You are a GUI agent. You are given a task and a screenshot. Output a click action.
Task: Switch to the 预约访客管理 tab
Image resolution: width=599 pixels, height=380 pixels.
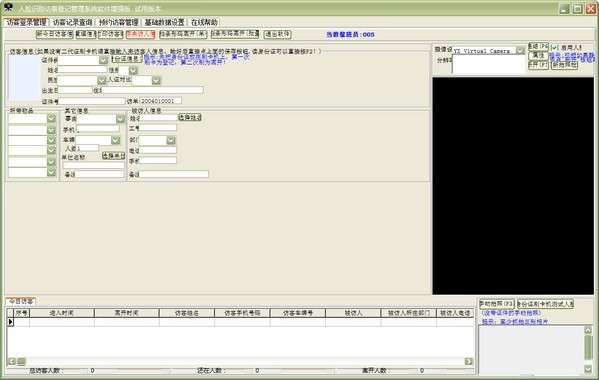[118, 23]
